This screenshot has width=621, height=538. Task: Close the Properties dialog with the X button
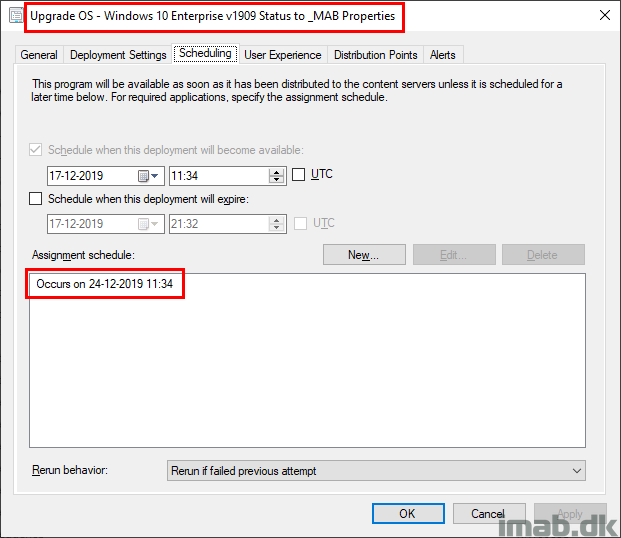pos(604,15)
